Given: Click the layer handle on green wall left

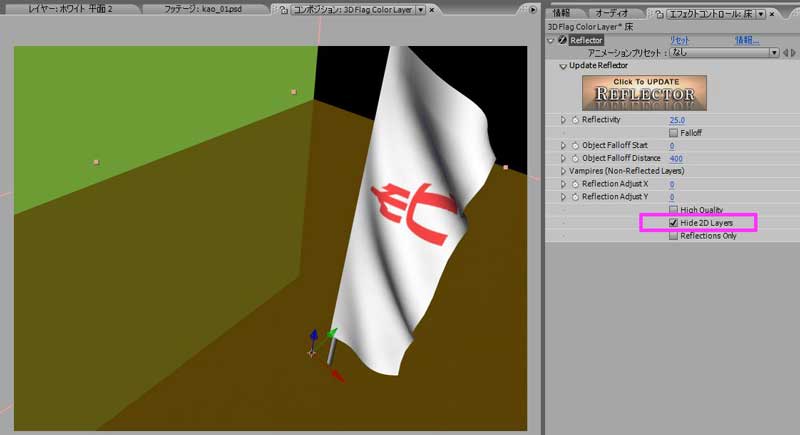Looking at the screenshot, I should pyautogui.click(x=96, y=162).
